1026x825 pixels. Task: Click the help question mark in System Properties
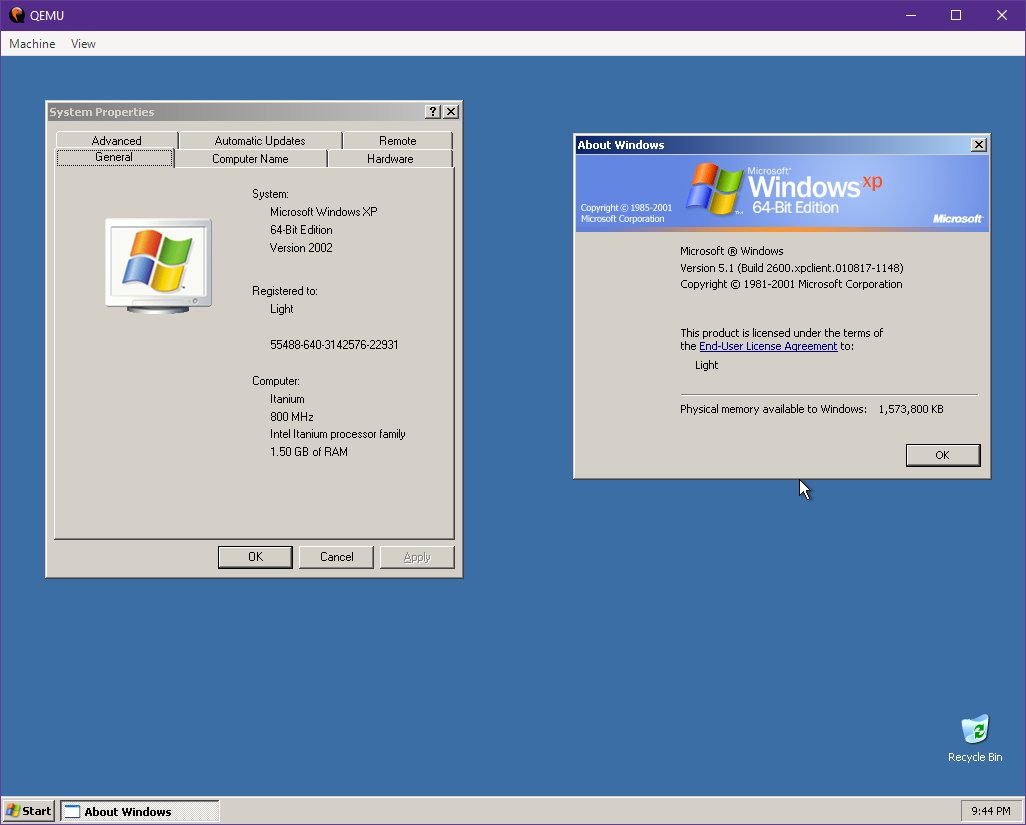(433, 112)
